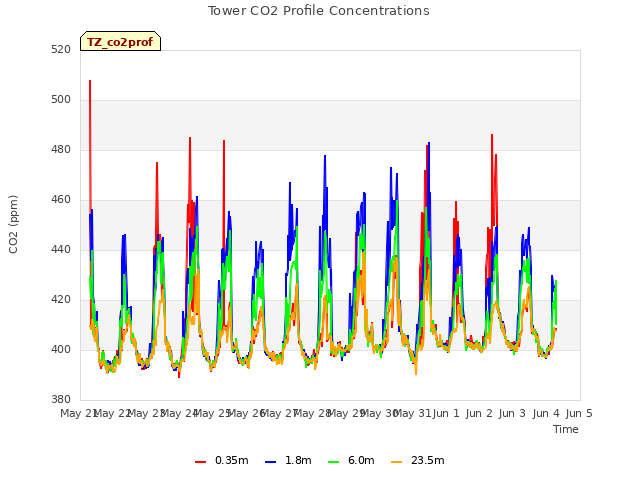Click the Jun 5 x-axis tick label

tap(579, 413)
